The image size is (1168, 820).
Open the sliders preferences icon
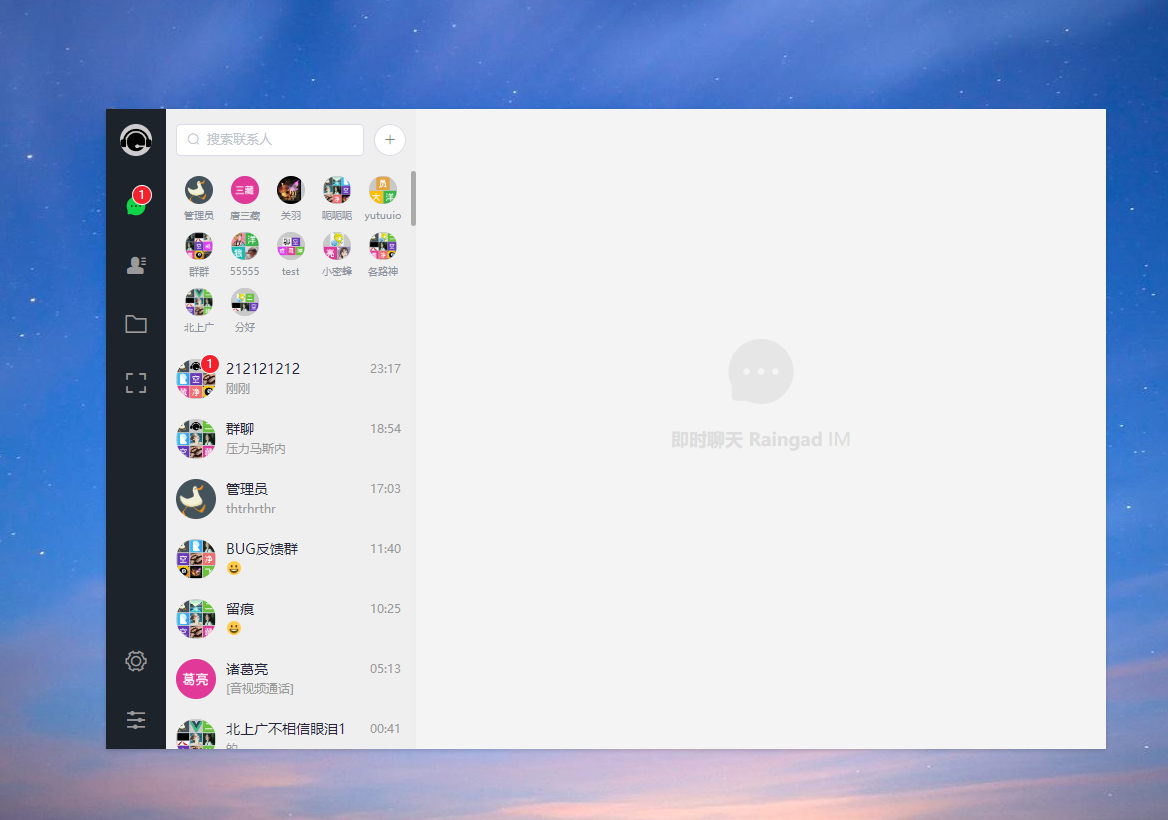tap(136, 720)
